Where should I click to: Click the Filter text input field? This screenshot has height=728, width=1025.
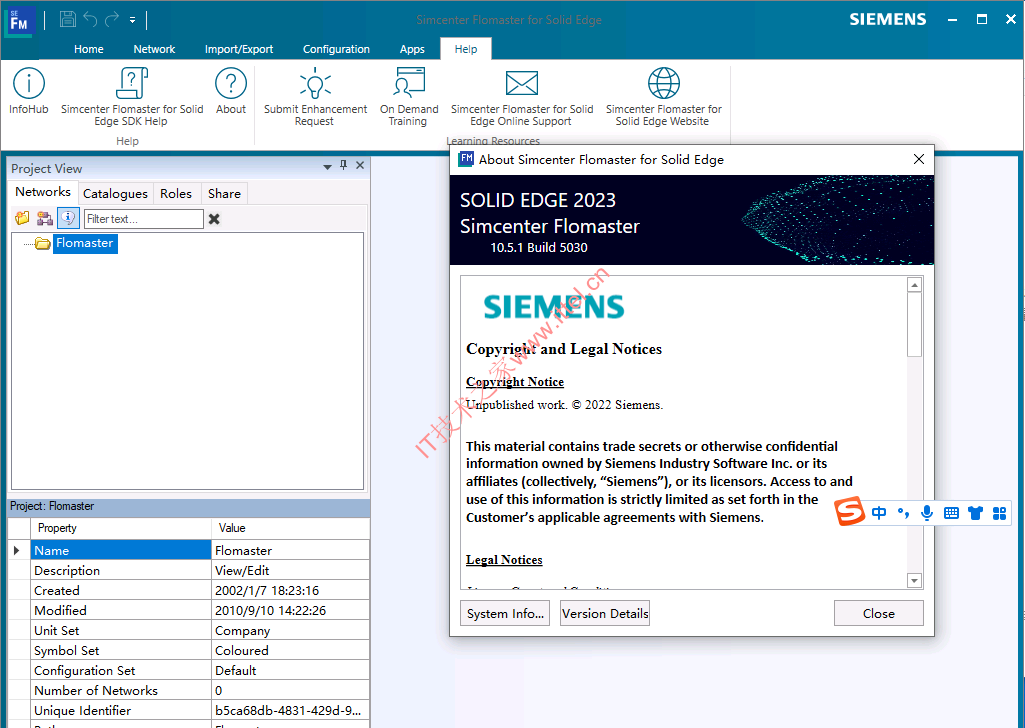[x=143, y=219]
